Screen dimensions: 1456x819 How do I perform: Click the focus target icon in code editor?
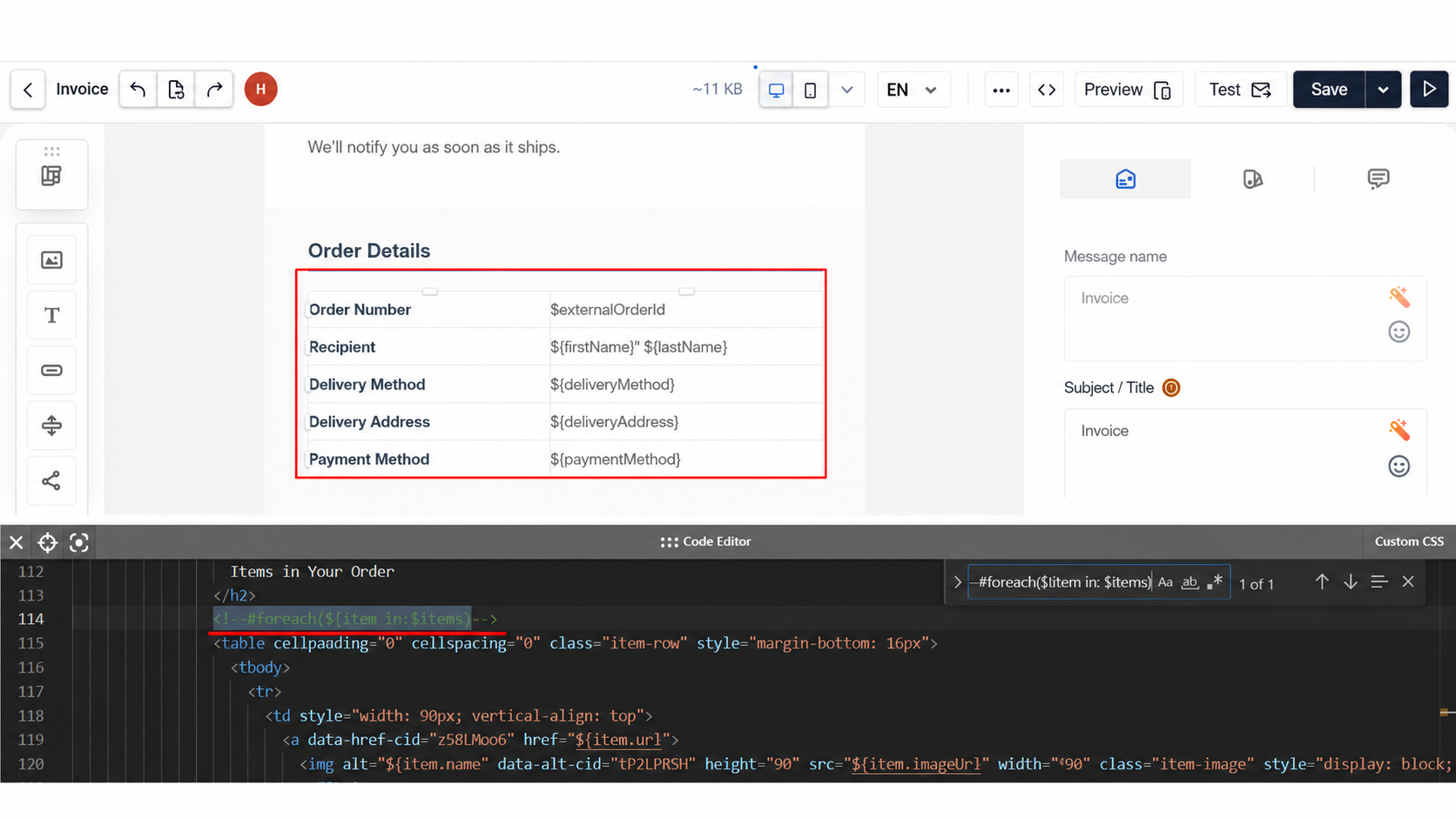[79, 543]
